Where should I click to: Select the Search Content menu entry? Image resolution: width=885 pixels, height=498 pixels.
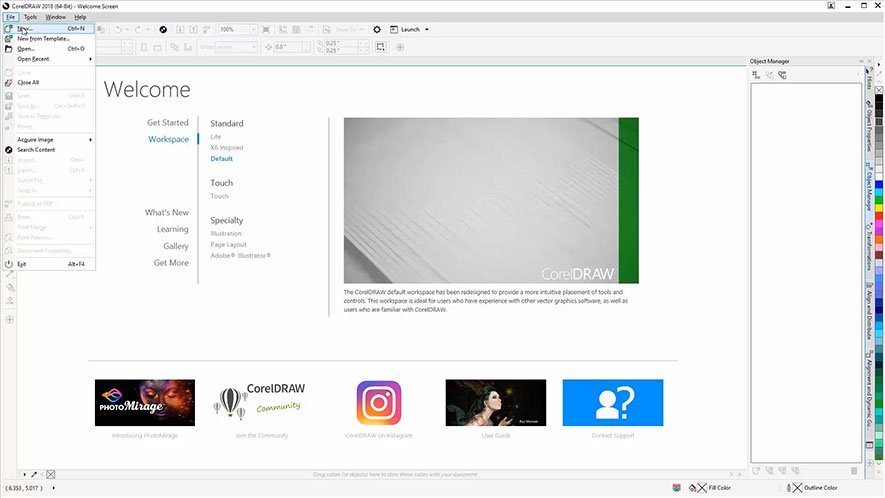click(x=36, y=150)
